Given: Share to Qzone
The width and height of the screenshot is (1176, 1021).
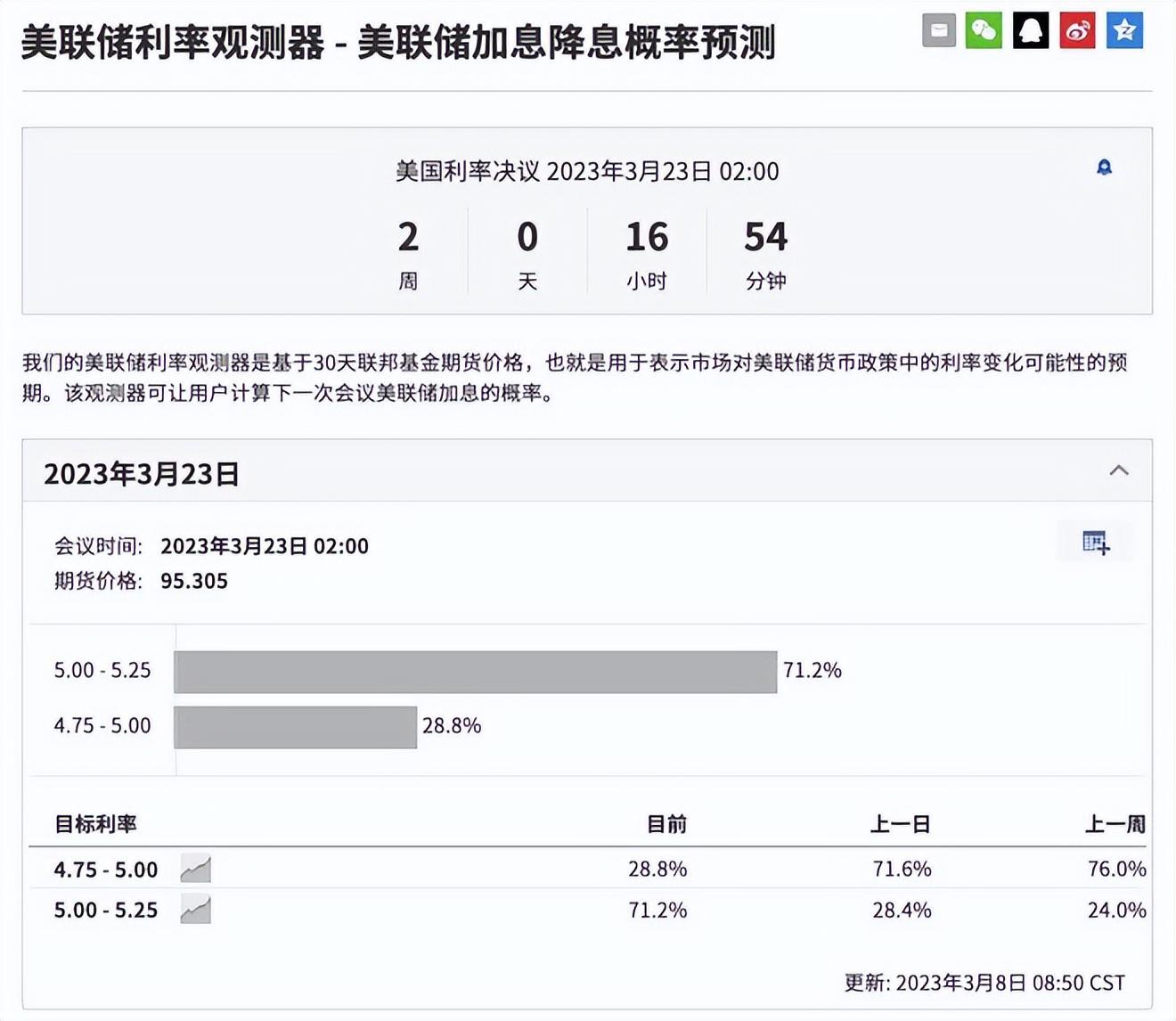Looking at the screenshot, I should click(1124, 29).
